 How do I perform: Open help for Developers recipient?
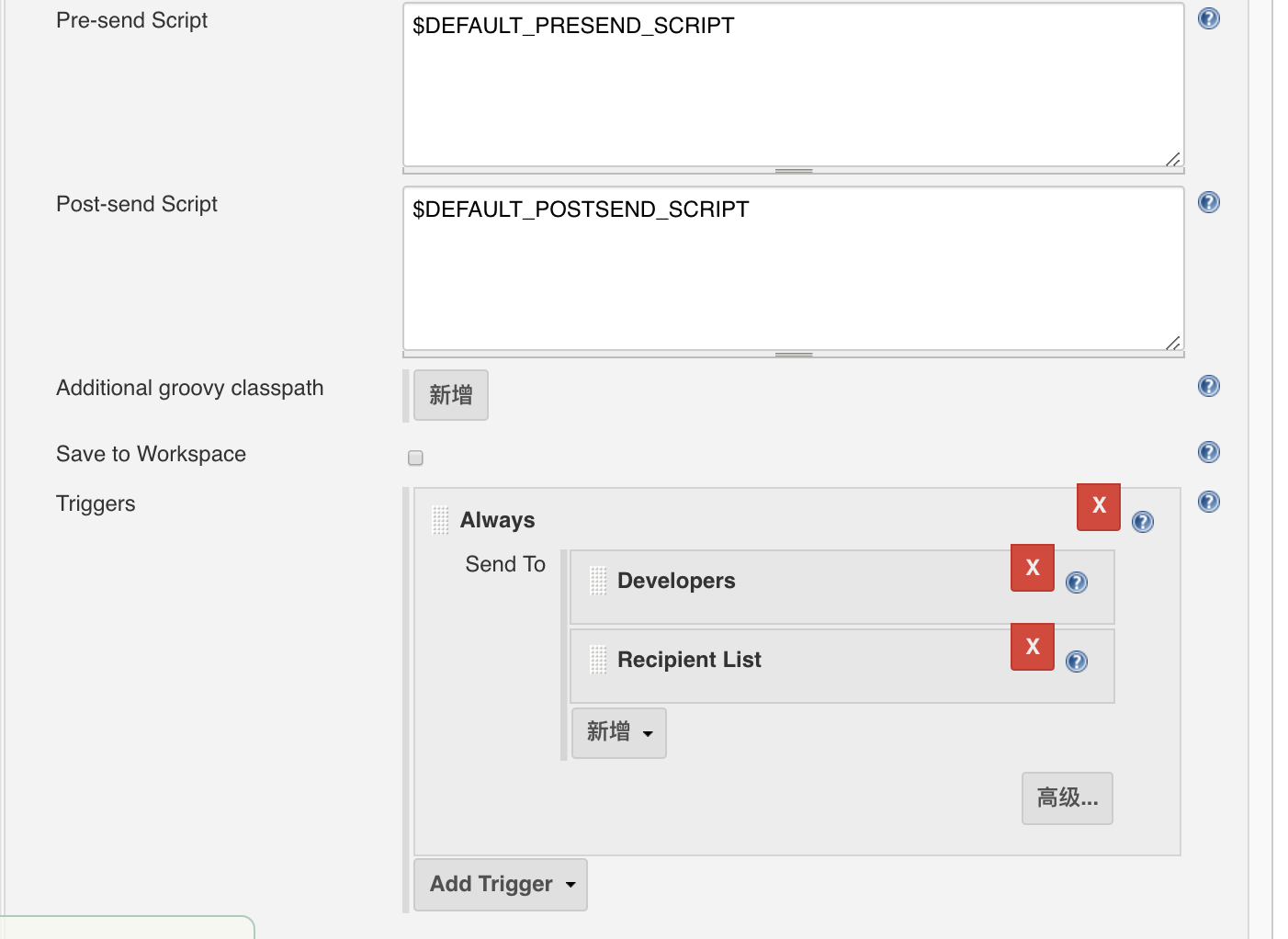(x=1076, y=583)
